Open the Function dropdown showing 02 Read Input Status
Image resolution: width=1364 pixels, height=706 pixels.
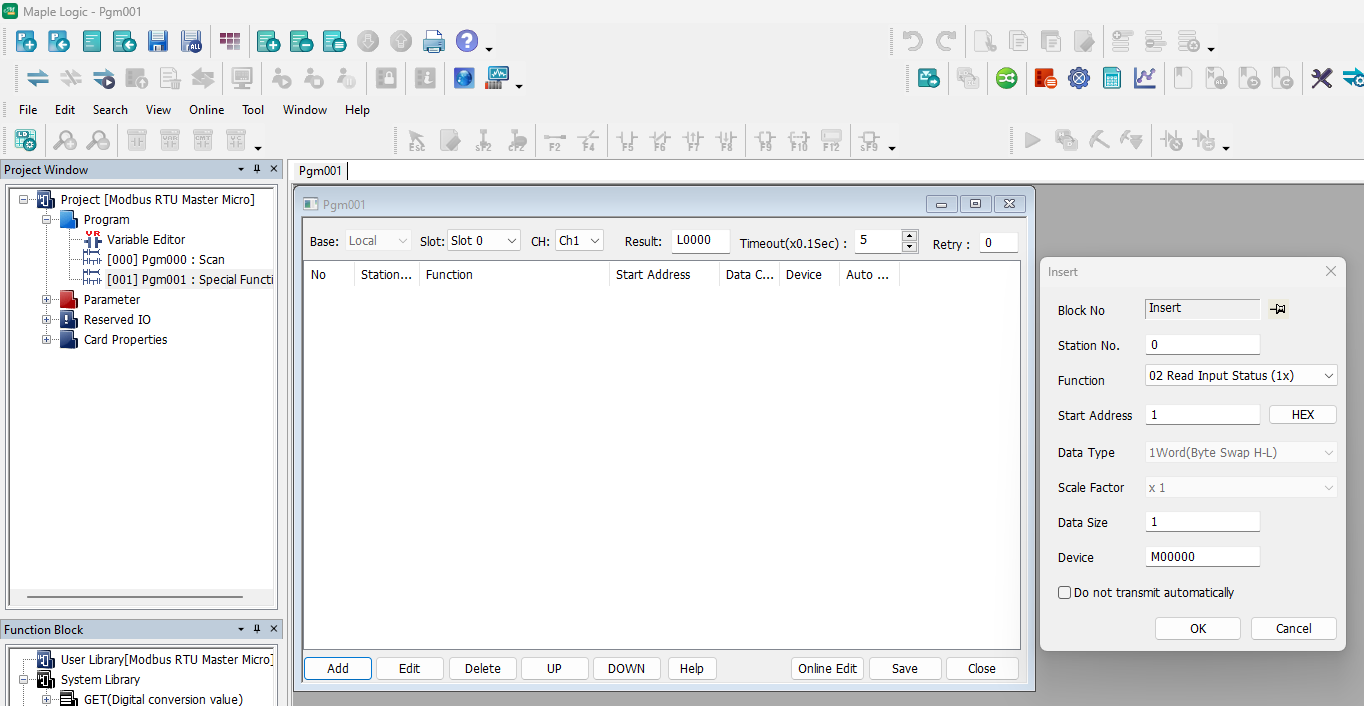(x=1330, y=375)
